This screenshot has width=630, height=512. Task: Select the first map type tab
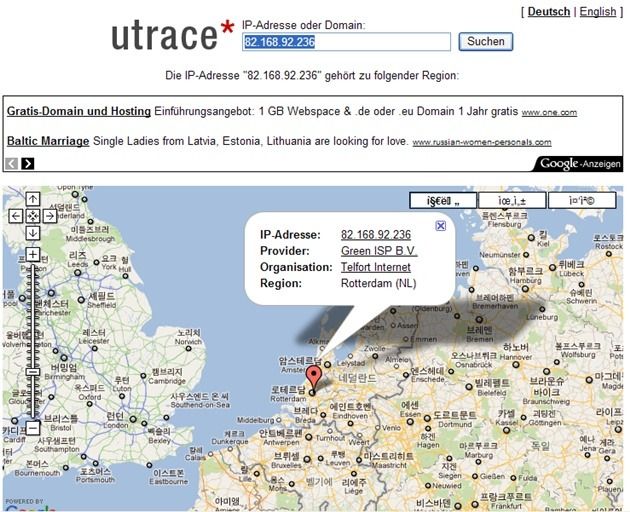coord(443,201)
